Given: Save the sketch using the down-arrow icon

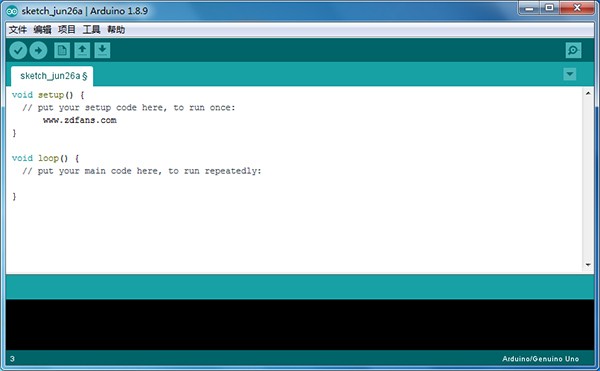Looking at the screenshot, I should [102, 50].
